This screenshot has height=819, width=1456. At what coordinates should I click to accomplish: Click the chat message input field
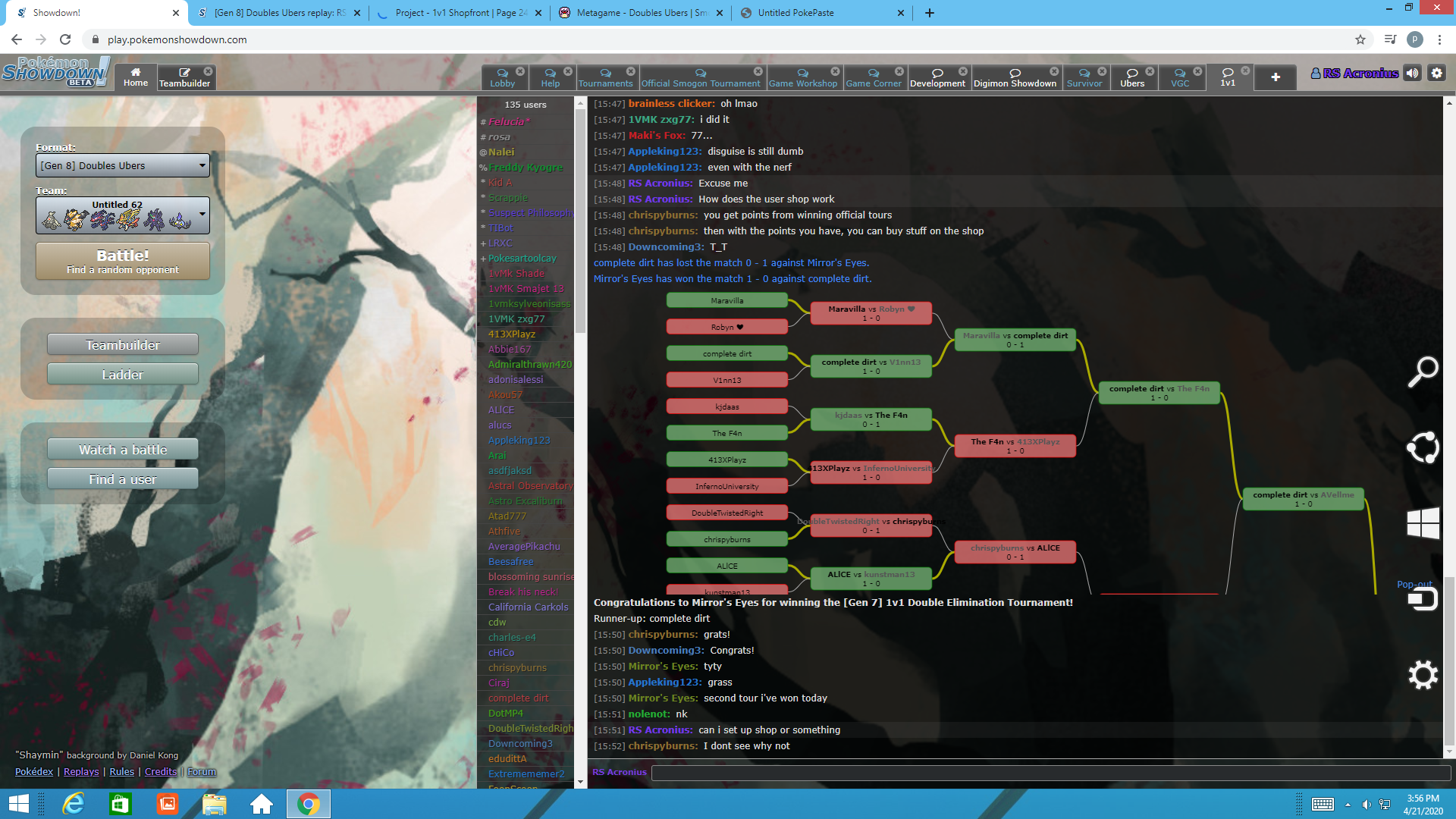tap(1050, 772)
